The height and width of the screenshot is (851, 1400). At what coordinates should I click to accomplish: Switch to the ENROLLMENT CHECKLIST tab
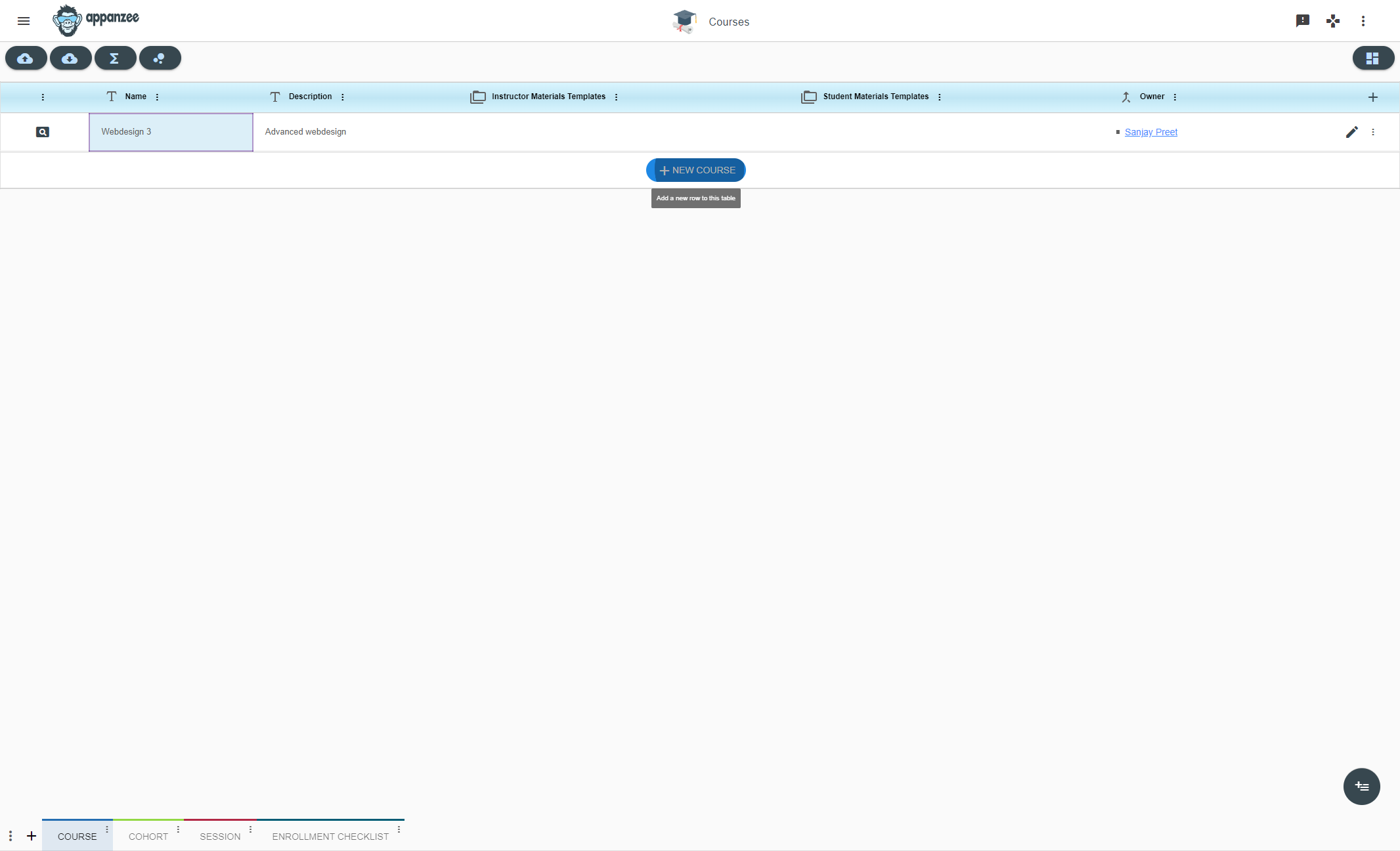[x=330, y=836]
